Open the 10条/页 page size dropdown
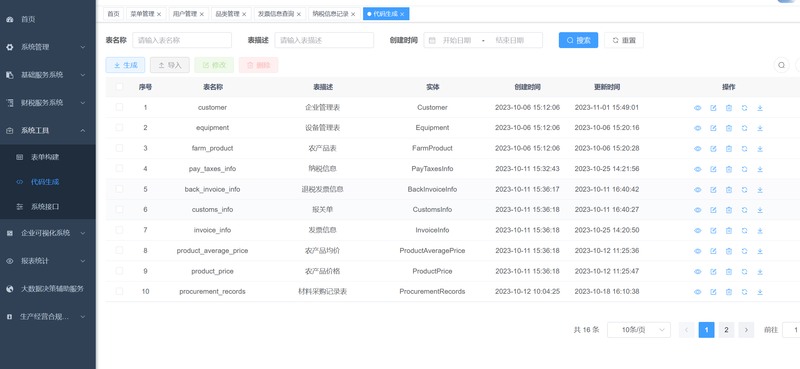This screenshot has height=369, width=800. tap(639, 330)
